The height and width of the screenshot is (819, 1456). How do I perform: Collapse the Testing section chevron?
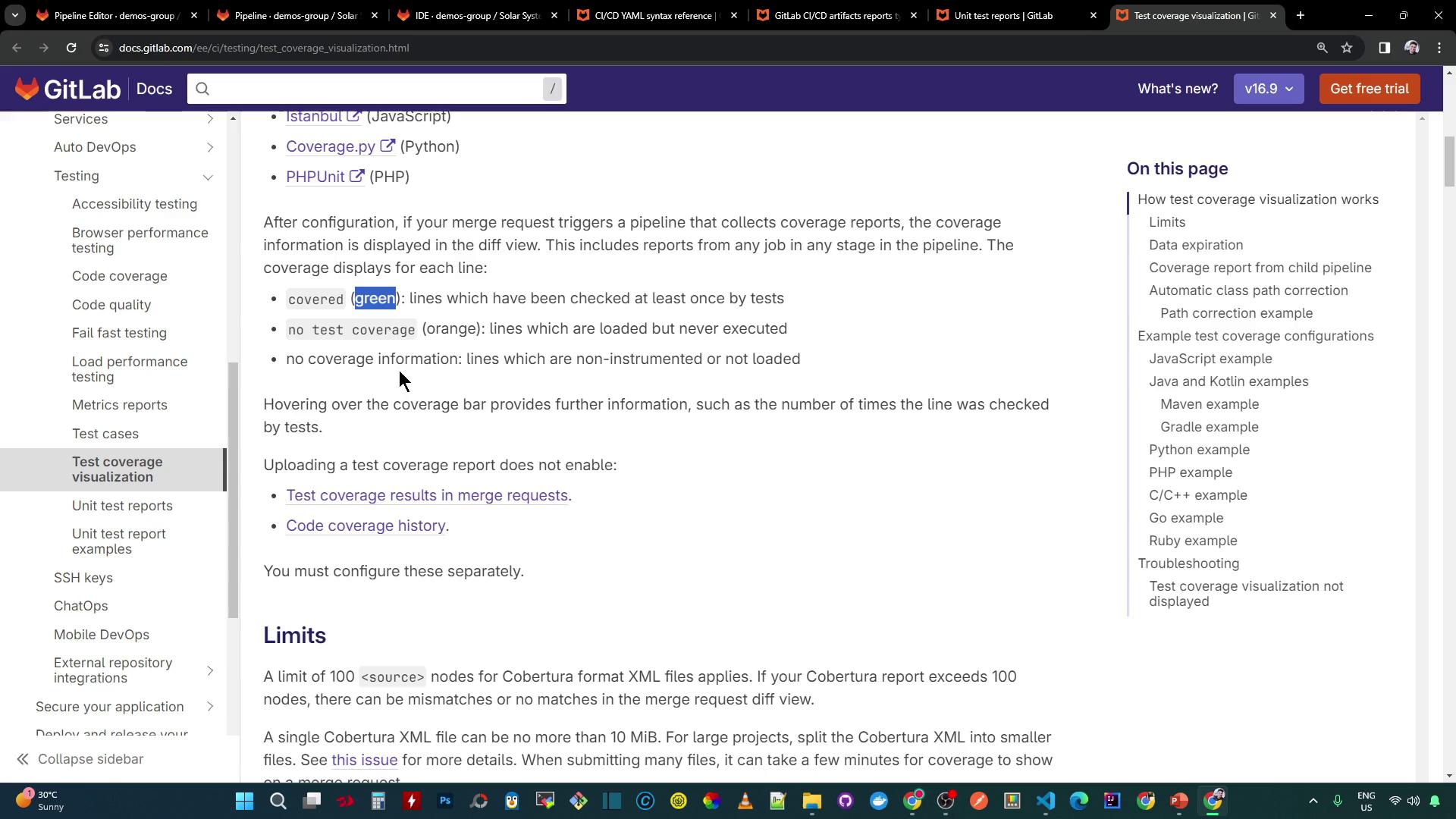(x=208, y=177)
